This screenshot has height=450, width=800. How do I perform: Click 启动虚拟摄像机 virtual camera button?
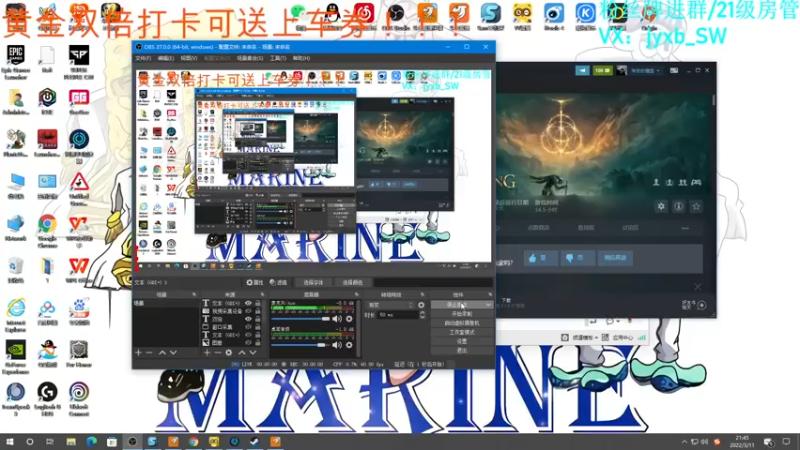462,323
